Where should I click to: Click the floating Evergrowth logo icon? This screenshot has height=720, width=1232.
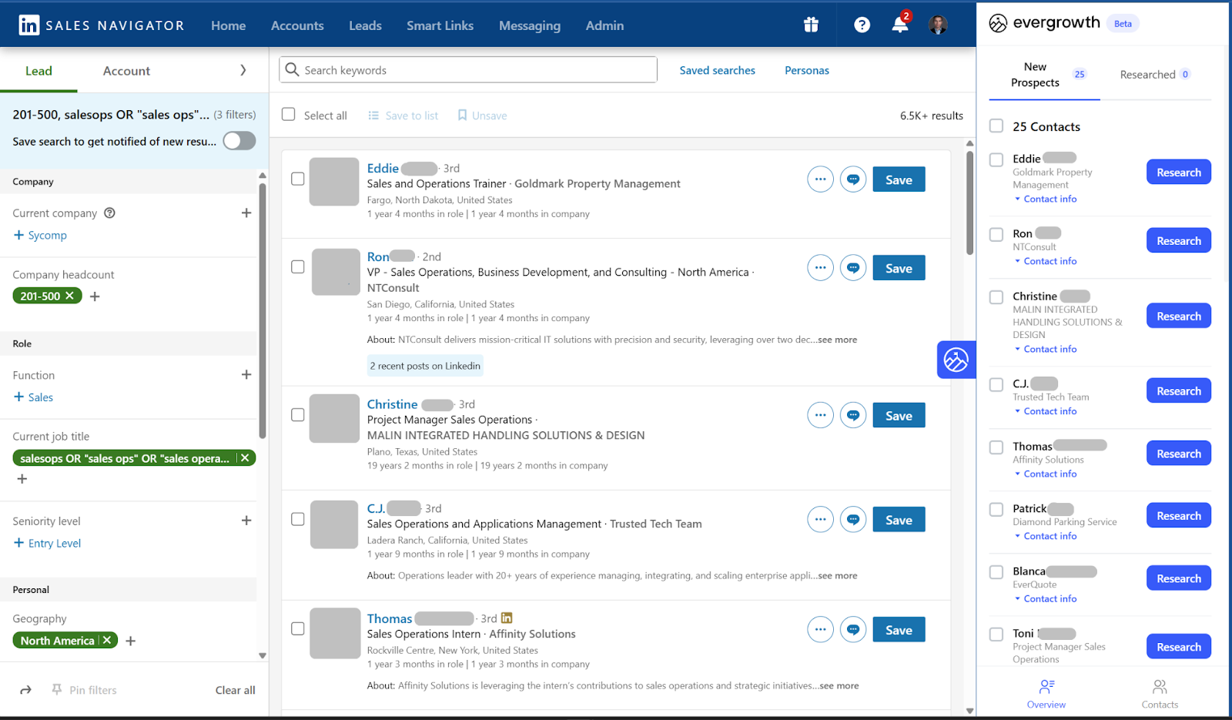[x=956, y=359]
